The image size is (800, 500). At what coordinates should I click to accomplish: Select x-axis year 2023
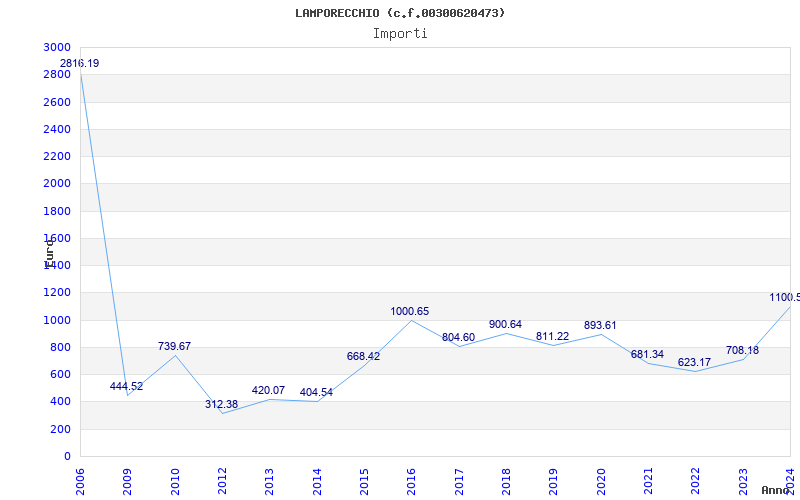point(743,481)
